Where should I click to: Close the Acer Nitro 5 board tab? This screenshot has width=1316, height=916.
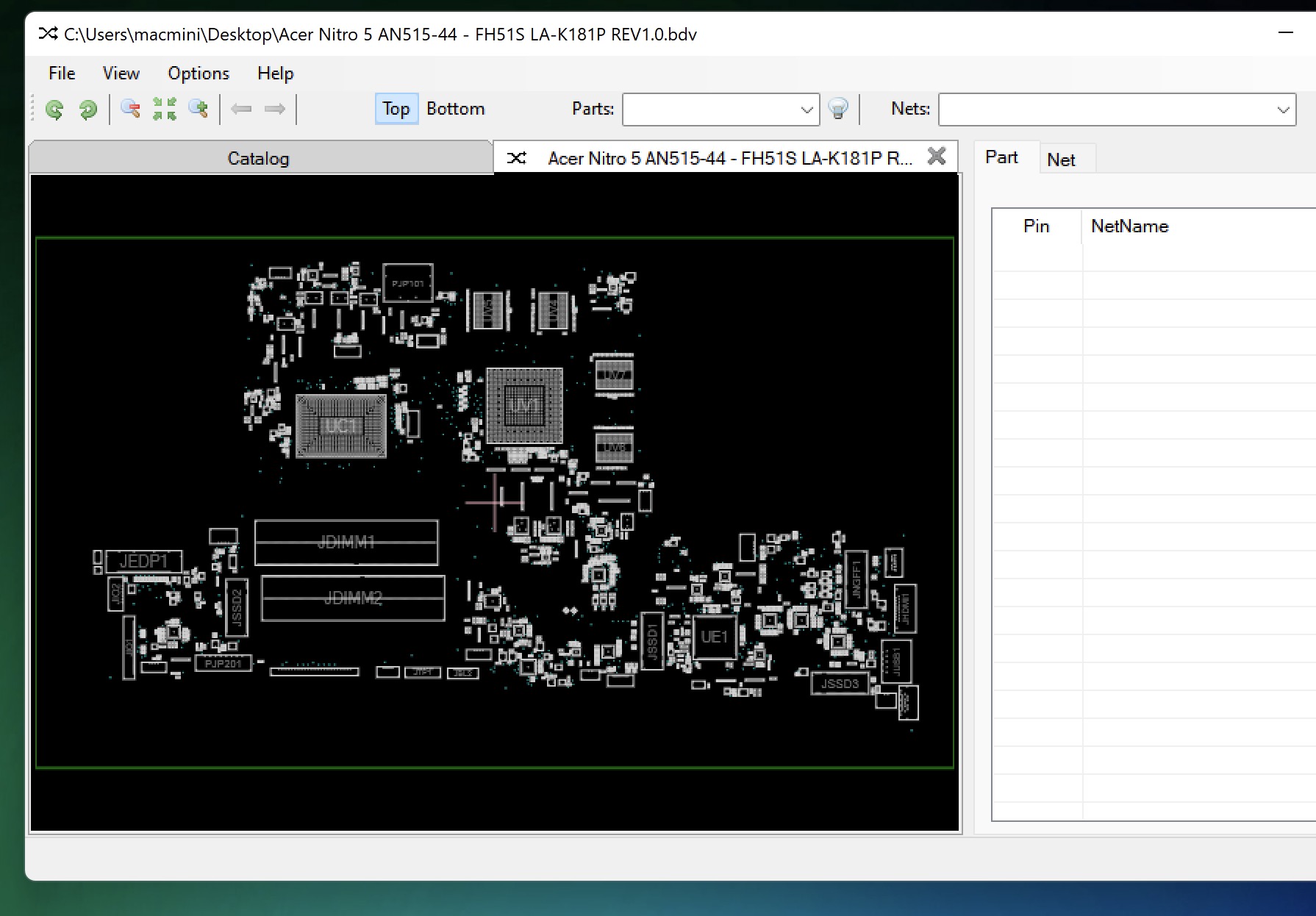937,156
